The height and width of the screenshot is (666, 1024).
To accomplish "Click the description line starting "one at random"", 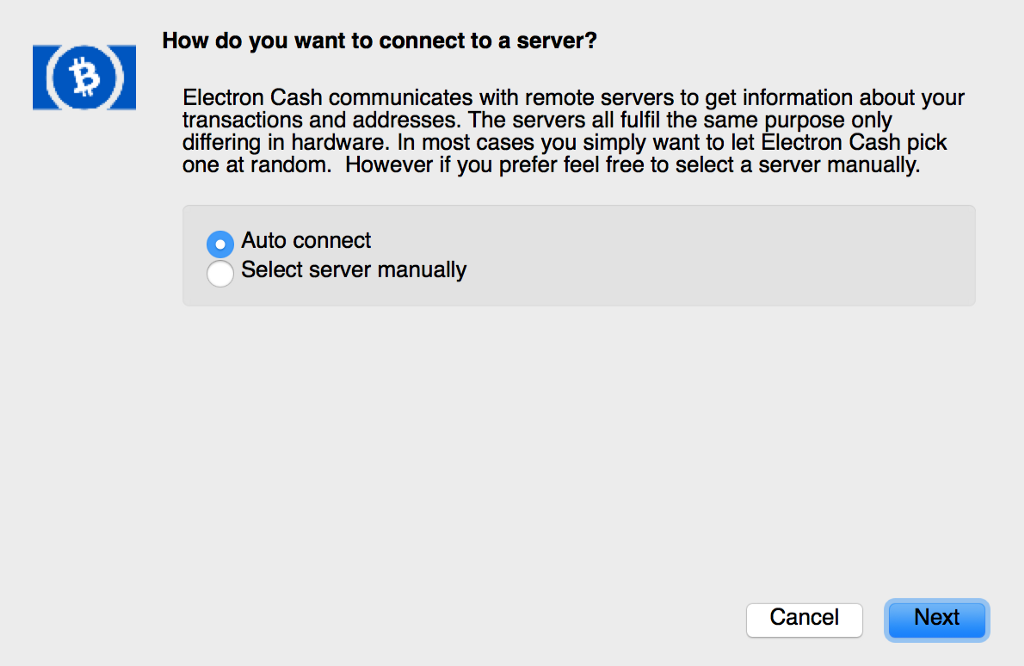I will tap(550, 165).
